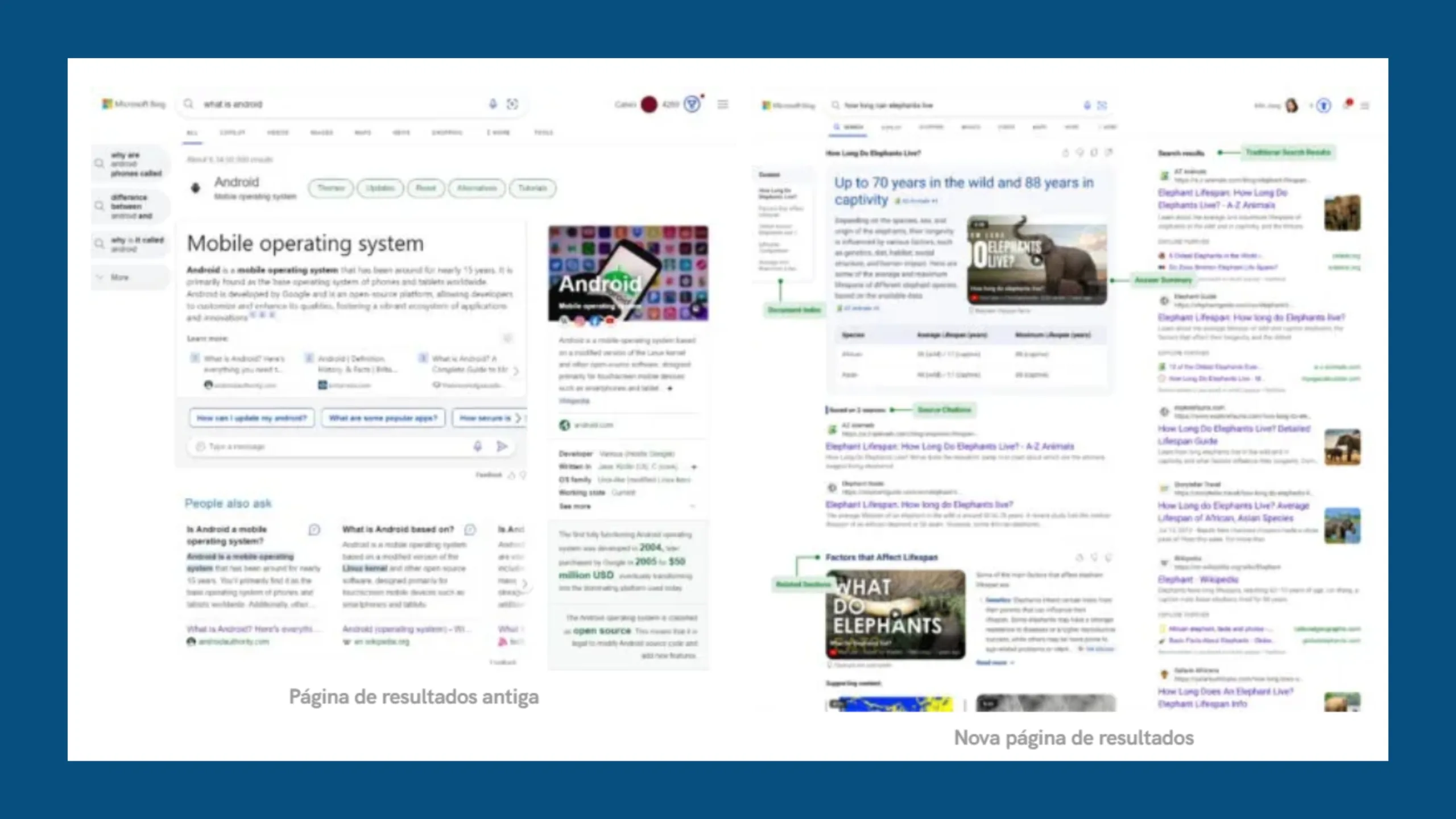
Task: Click the 'Themes' pill next to Android
Action: 331,188
